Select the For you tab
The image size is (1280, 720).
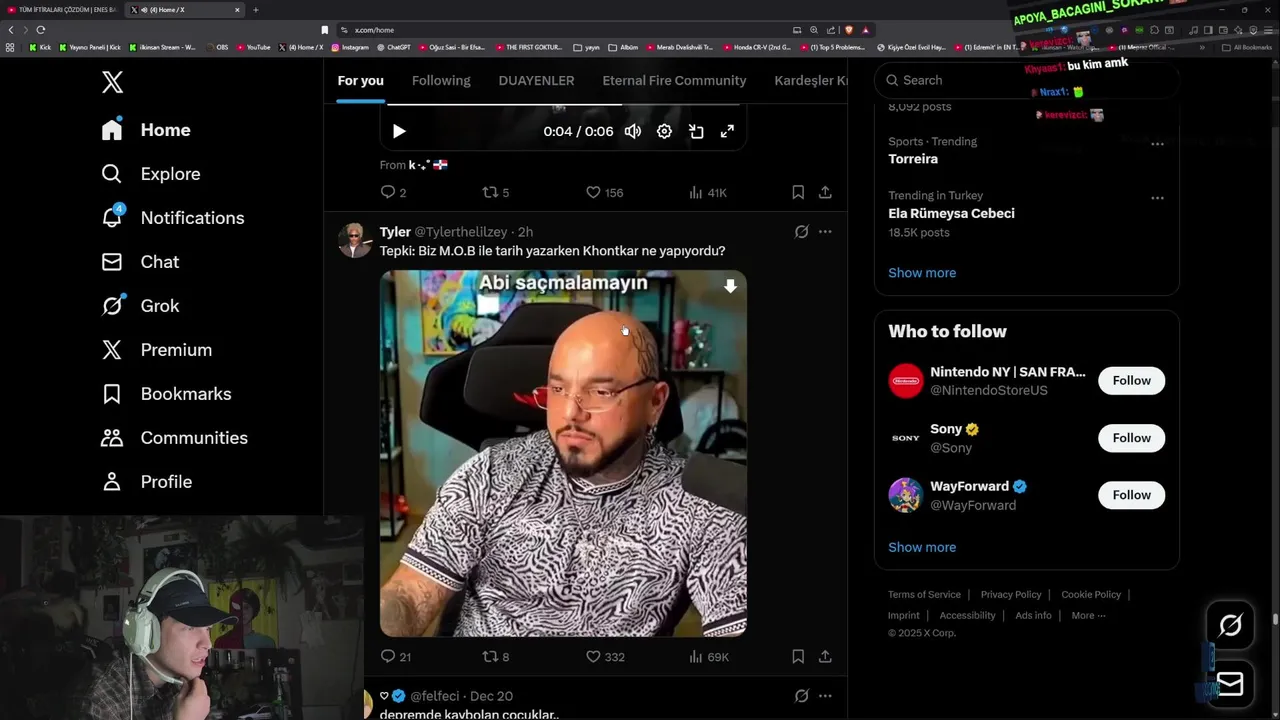click(360, 80)
